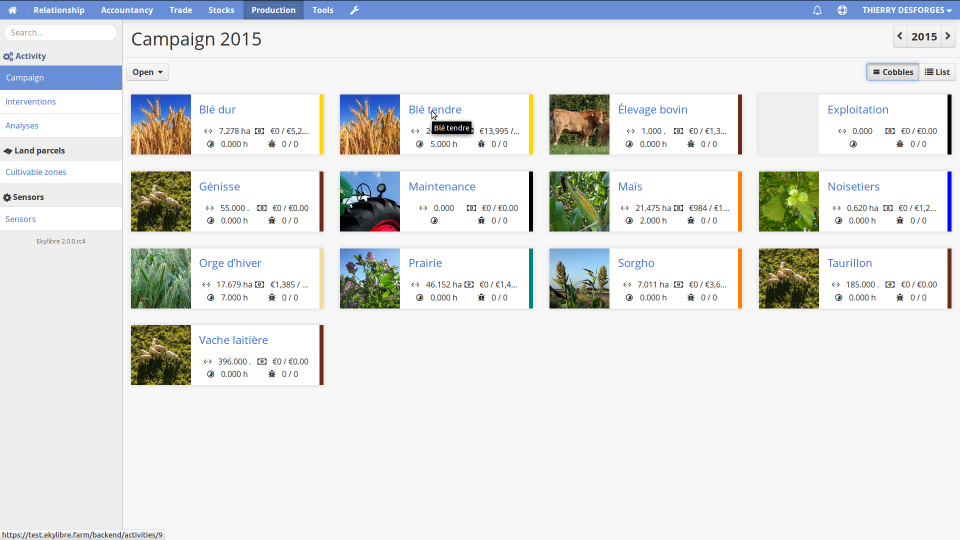Image resolution: width=960 pixels, height=540 pixels.
Task: Click the money icon on Élevage bovin card
Action: (678, 131)
